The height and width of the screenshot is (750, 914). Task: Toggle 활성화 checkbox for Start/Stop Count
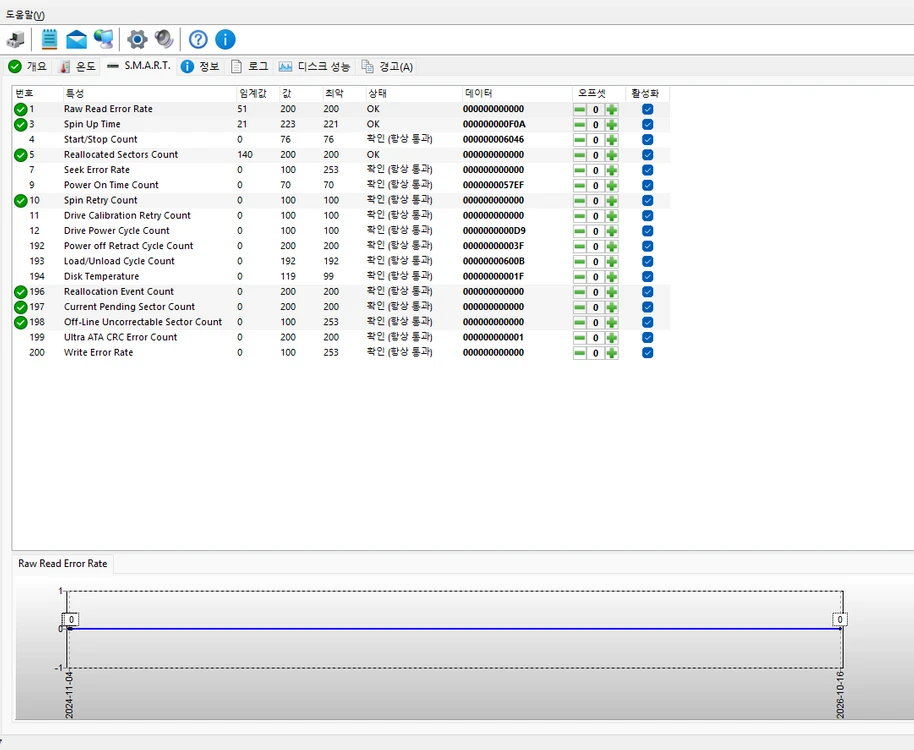click(648, 139)
